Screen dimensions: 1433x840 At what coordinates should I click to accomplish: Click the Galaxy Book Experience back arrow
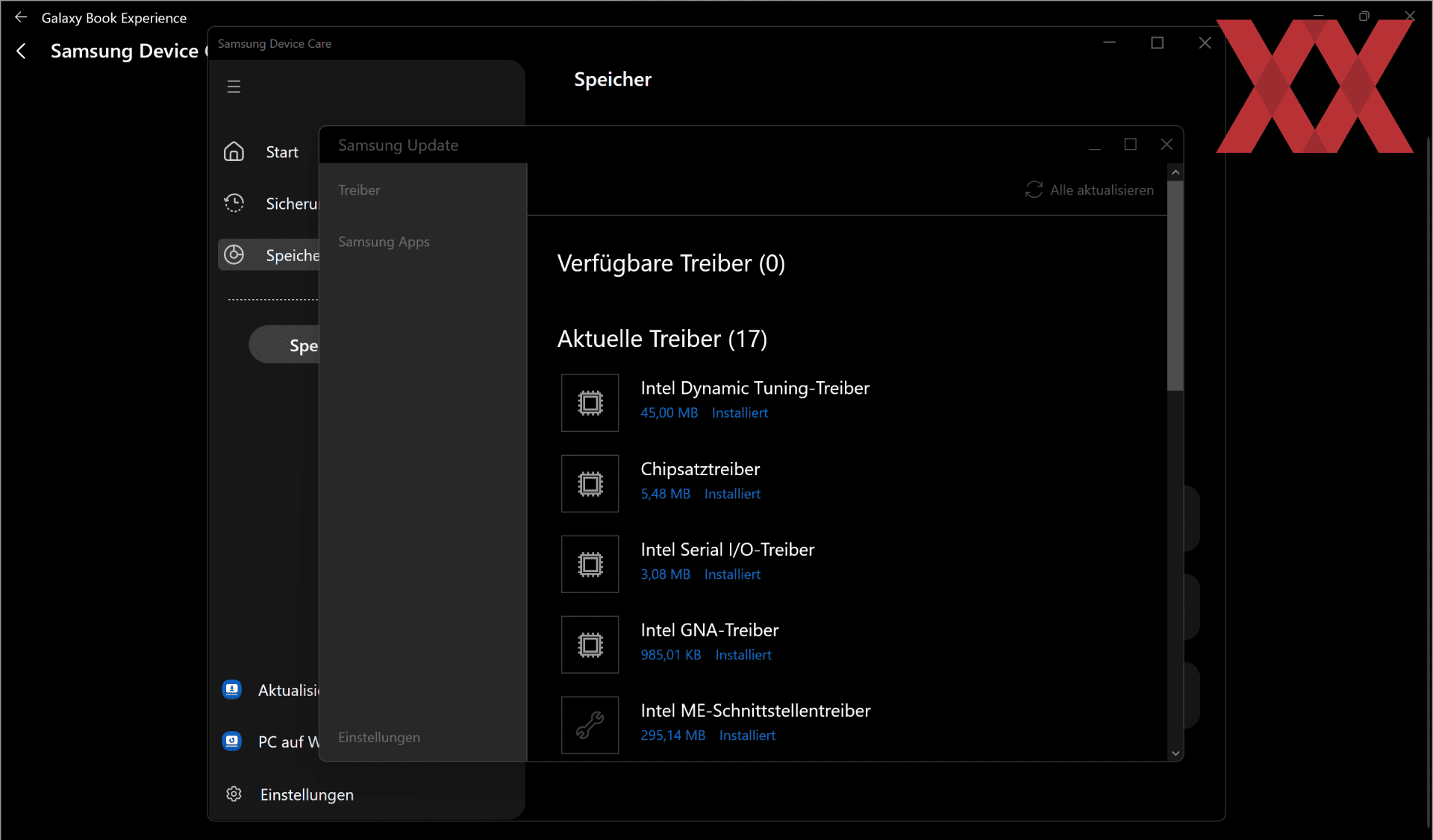(x=21, y=17)
